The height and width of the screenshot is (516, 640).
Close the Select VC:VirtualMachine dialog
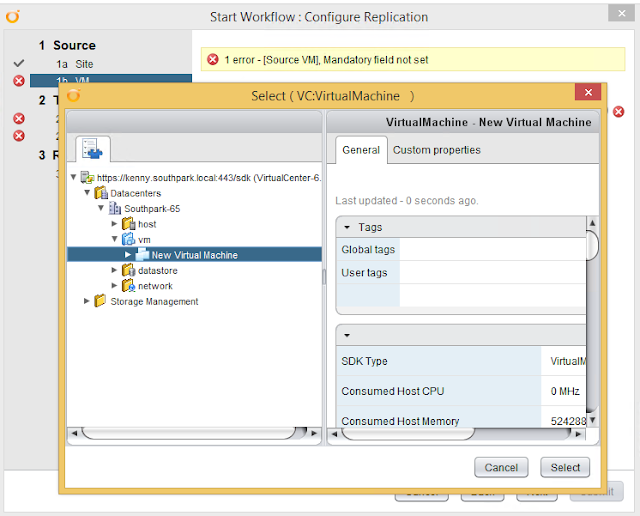coord(588,92)
